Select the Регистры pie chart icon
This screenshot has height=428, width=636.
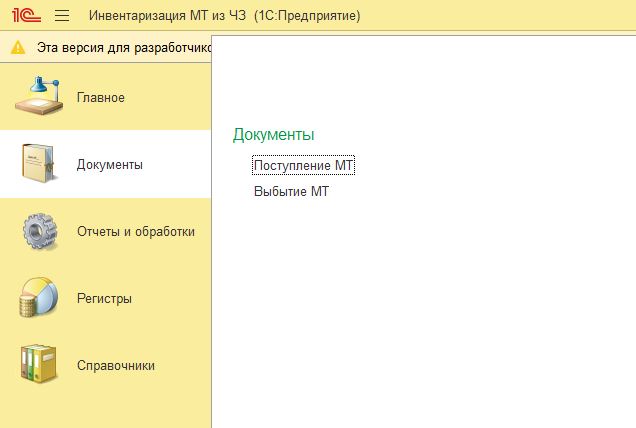coord(39,297)
